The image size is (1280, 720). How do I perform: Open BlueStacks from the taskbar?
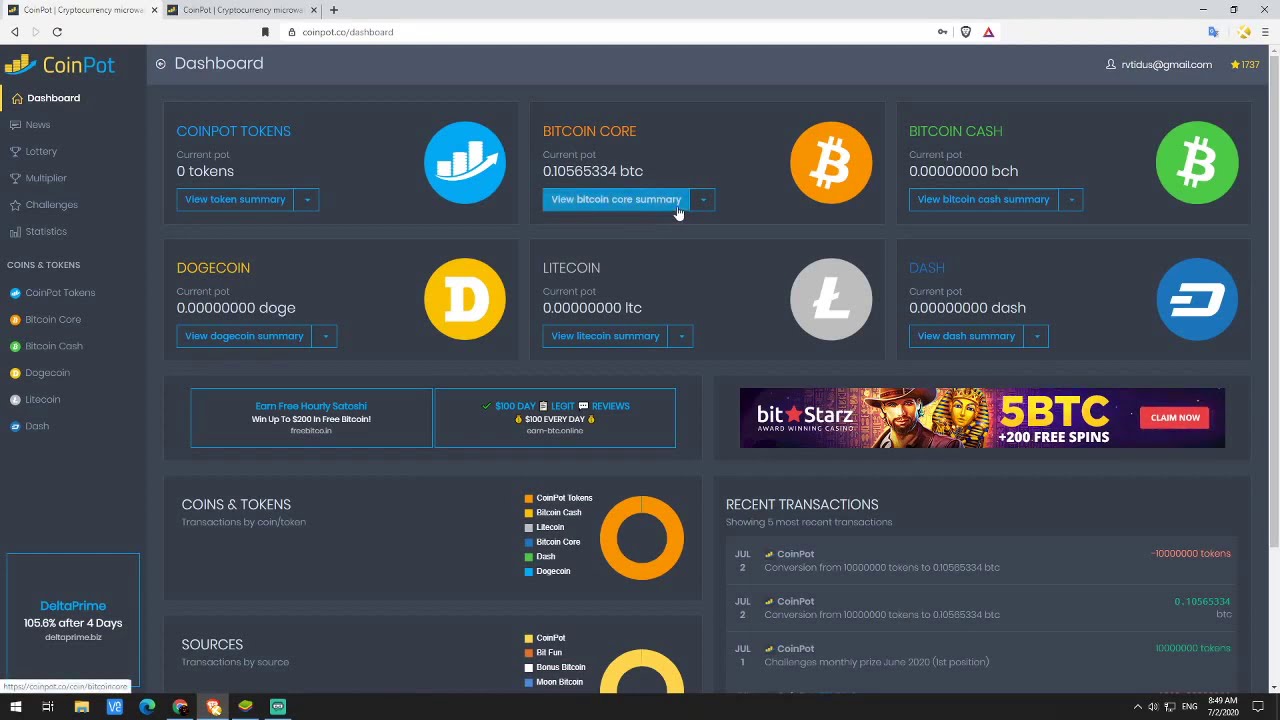(x=245, y=707)
